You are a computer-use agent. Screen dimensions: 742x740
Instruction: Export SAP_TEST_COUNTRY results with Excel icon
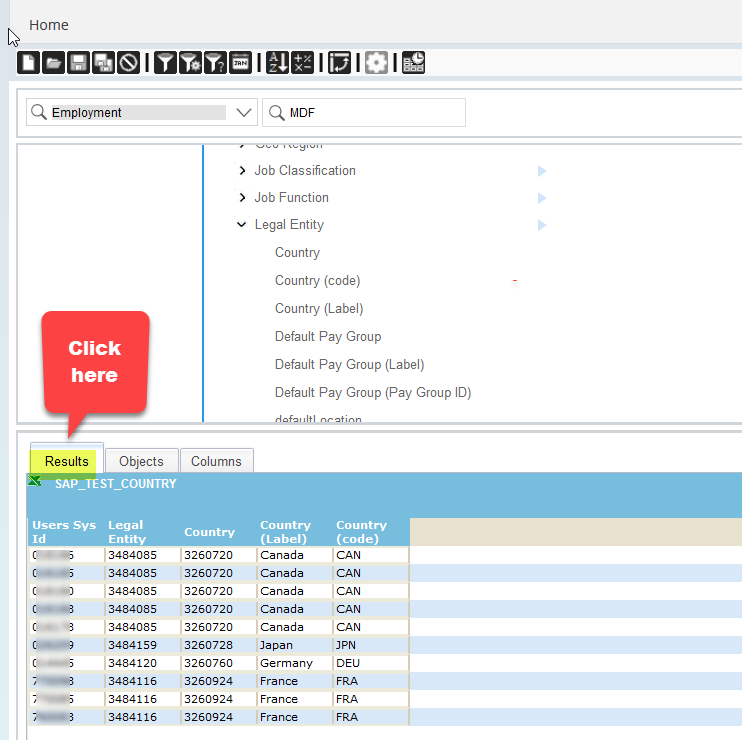click(x=35, y=482)
